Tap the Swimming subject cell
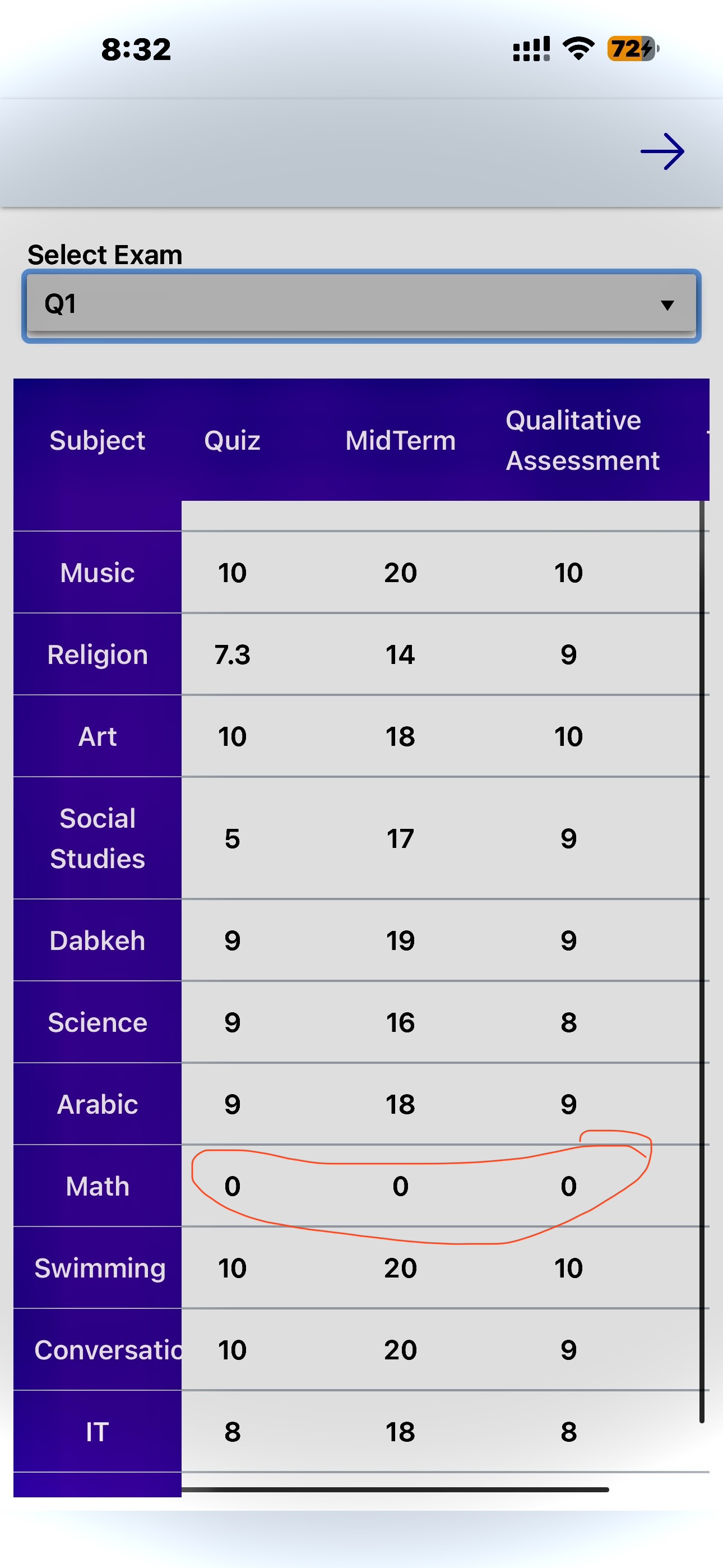723x1568 pixels. (x=100, y=1269)
